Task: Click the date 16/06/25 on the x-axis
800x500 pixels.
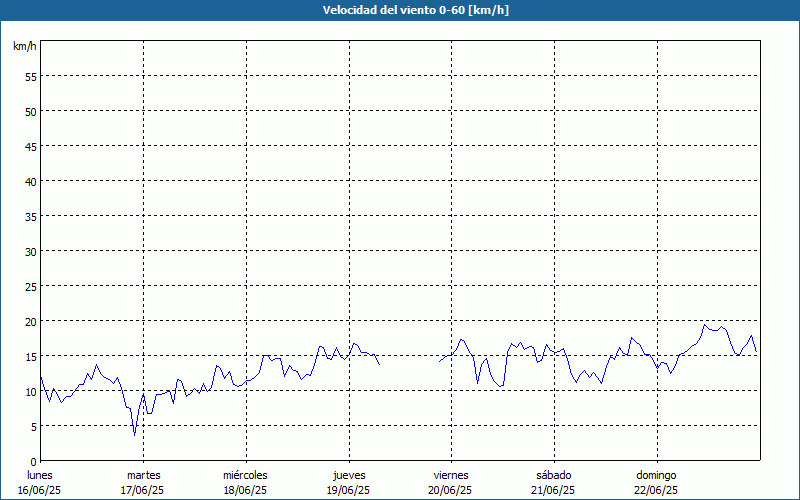Action: click(x=40, y=490)
